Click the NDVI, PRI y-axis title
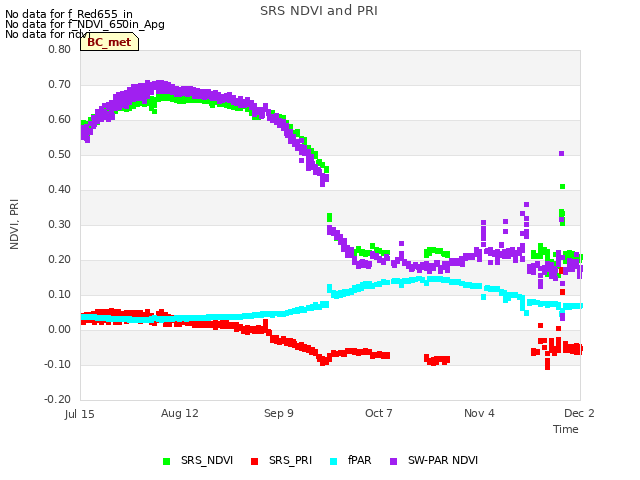Viewport: 640px width, 480px height. (14, 224)
